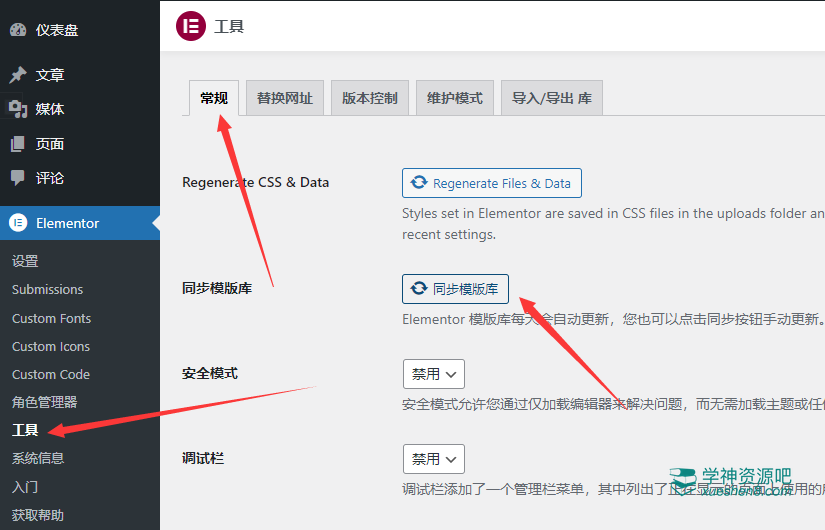Switch to the 版本控制 tab
825x530 pixels.
(370, 98)
